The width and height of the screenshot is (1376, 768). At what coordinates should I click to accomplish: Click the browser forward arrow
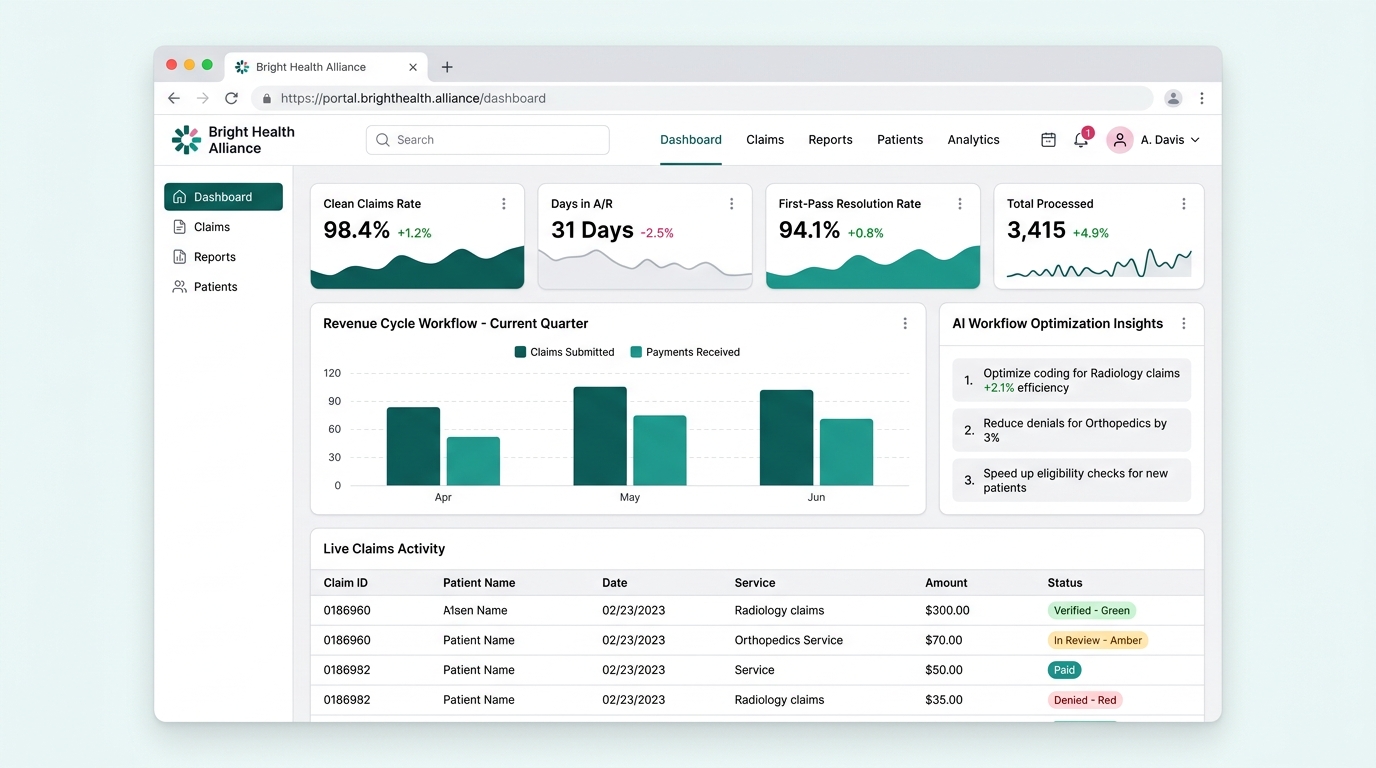(x=203, y=98)
